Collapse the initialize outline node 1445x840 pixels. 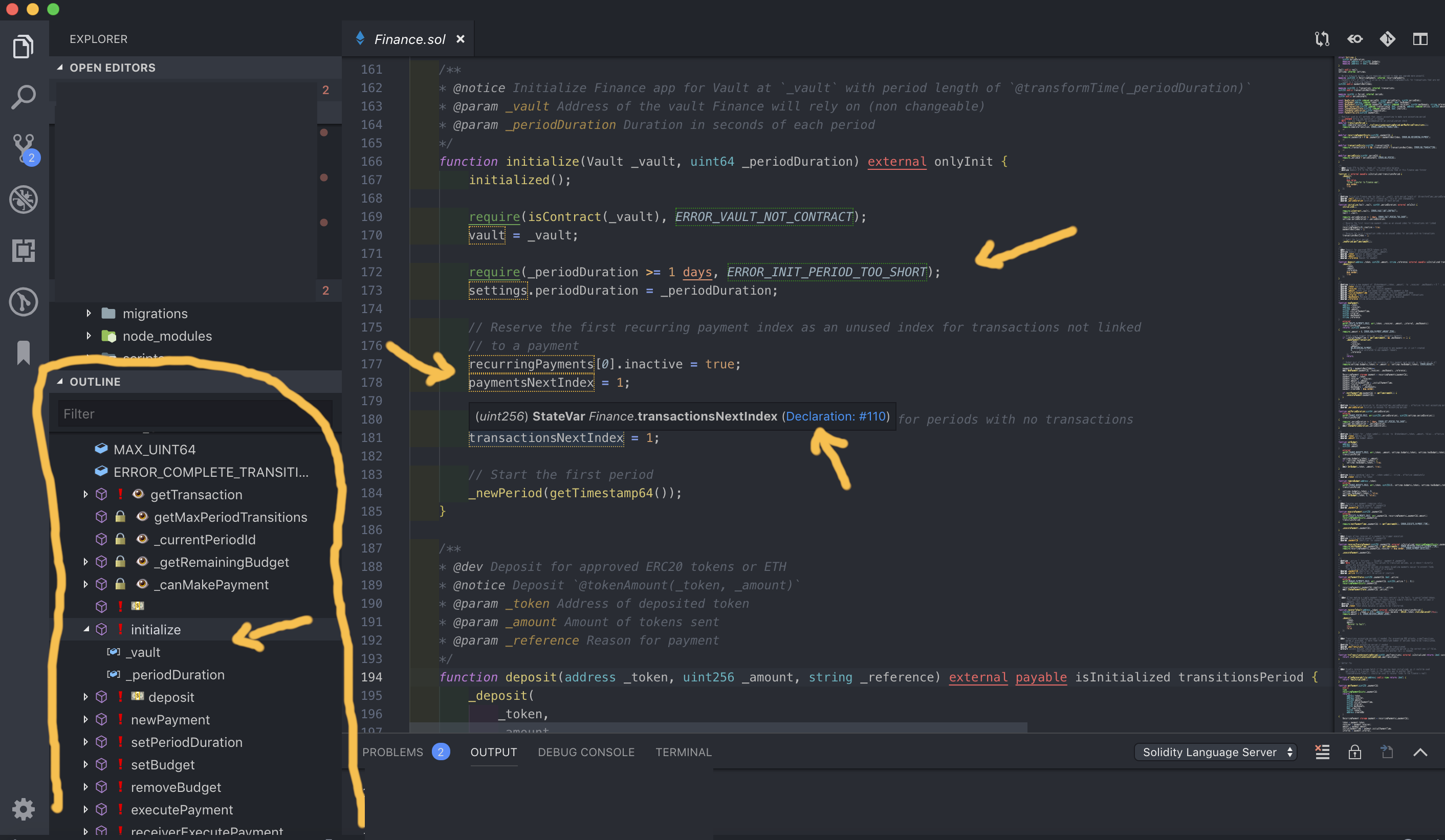coord(85,629)
